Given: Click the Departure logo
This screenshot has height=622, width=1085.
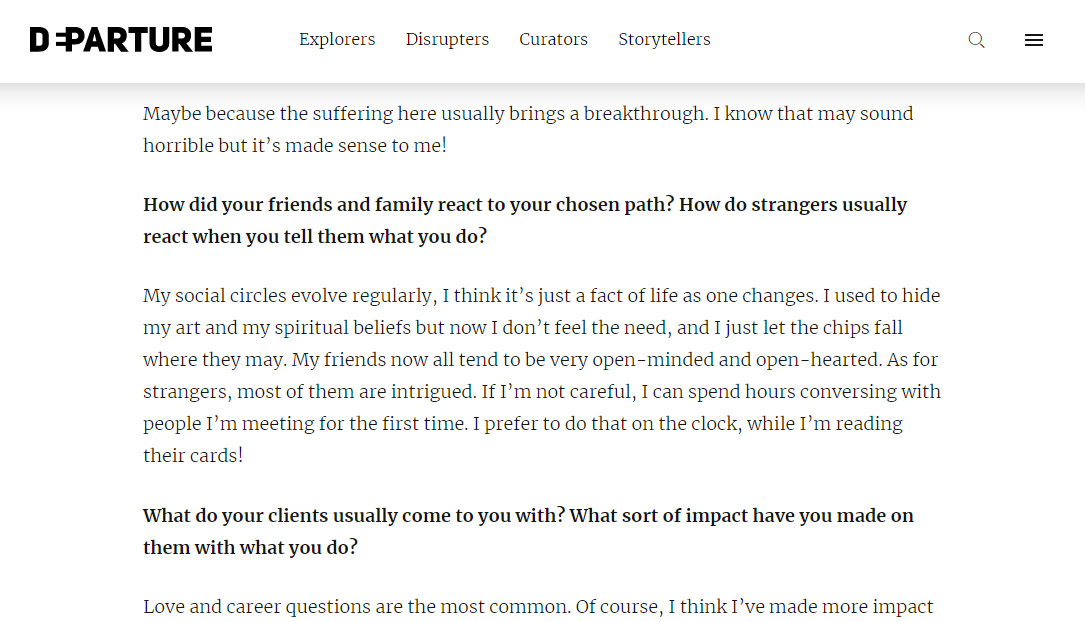Looking at the screenshot, I should coord(121,39).
